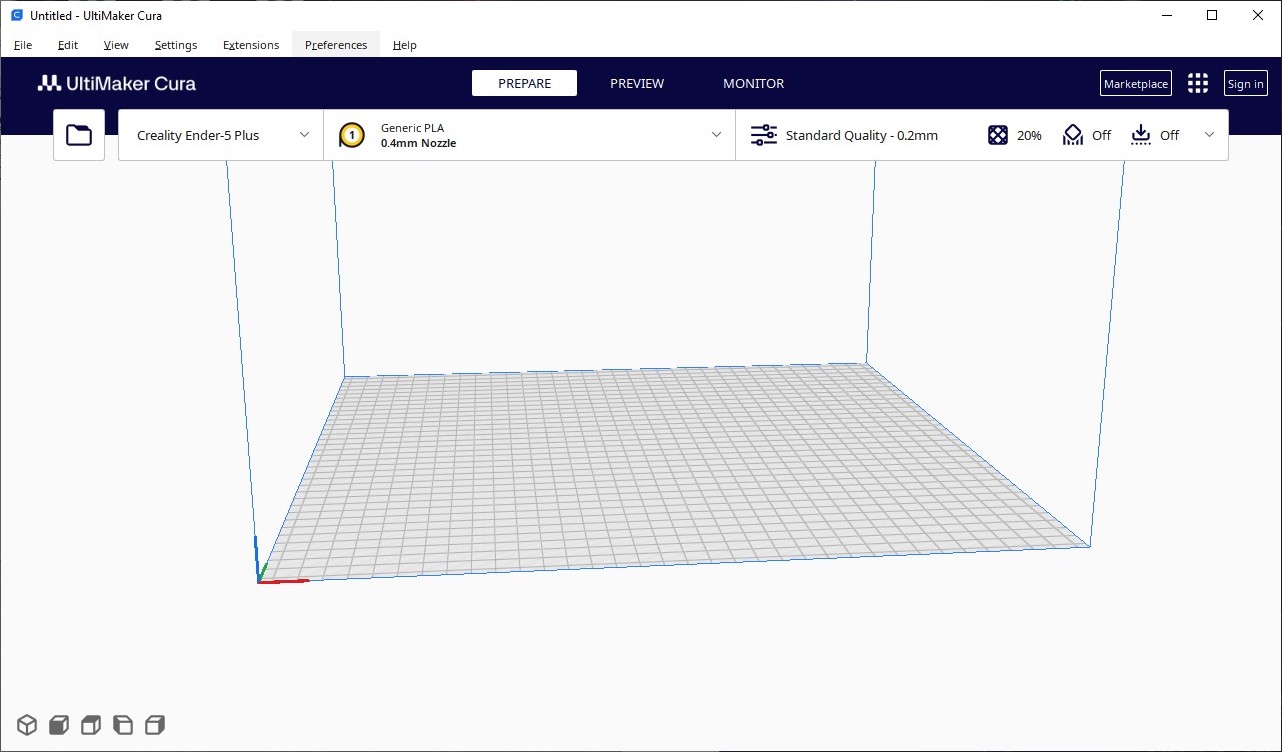Click the 20% infill icon
This screenshot has width=1282, height=752.
click(x=998, y=135)
